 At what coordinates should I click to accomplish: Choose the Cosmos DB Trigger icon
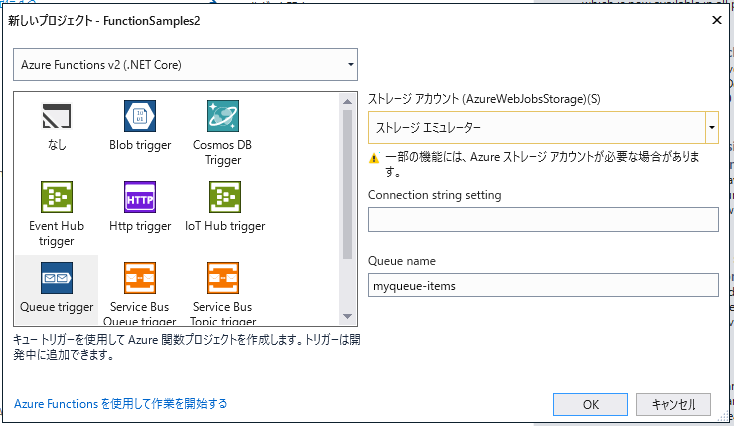223,116
